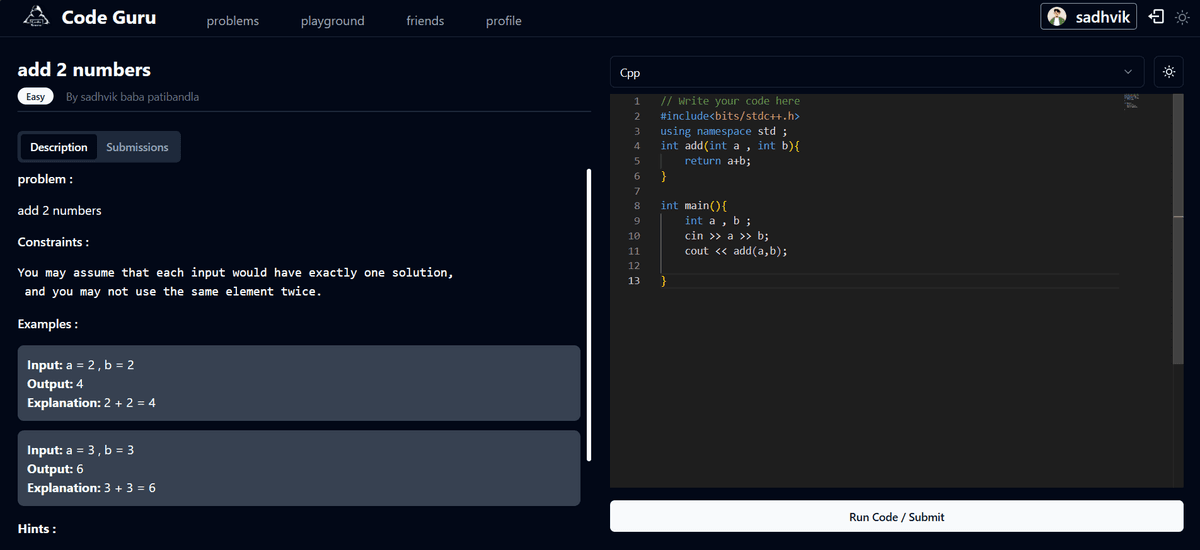Toggle editor theme with the sun button
The height and width of the screenshot is (550, 1200).
[1168, 72]
